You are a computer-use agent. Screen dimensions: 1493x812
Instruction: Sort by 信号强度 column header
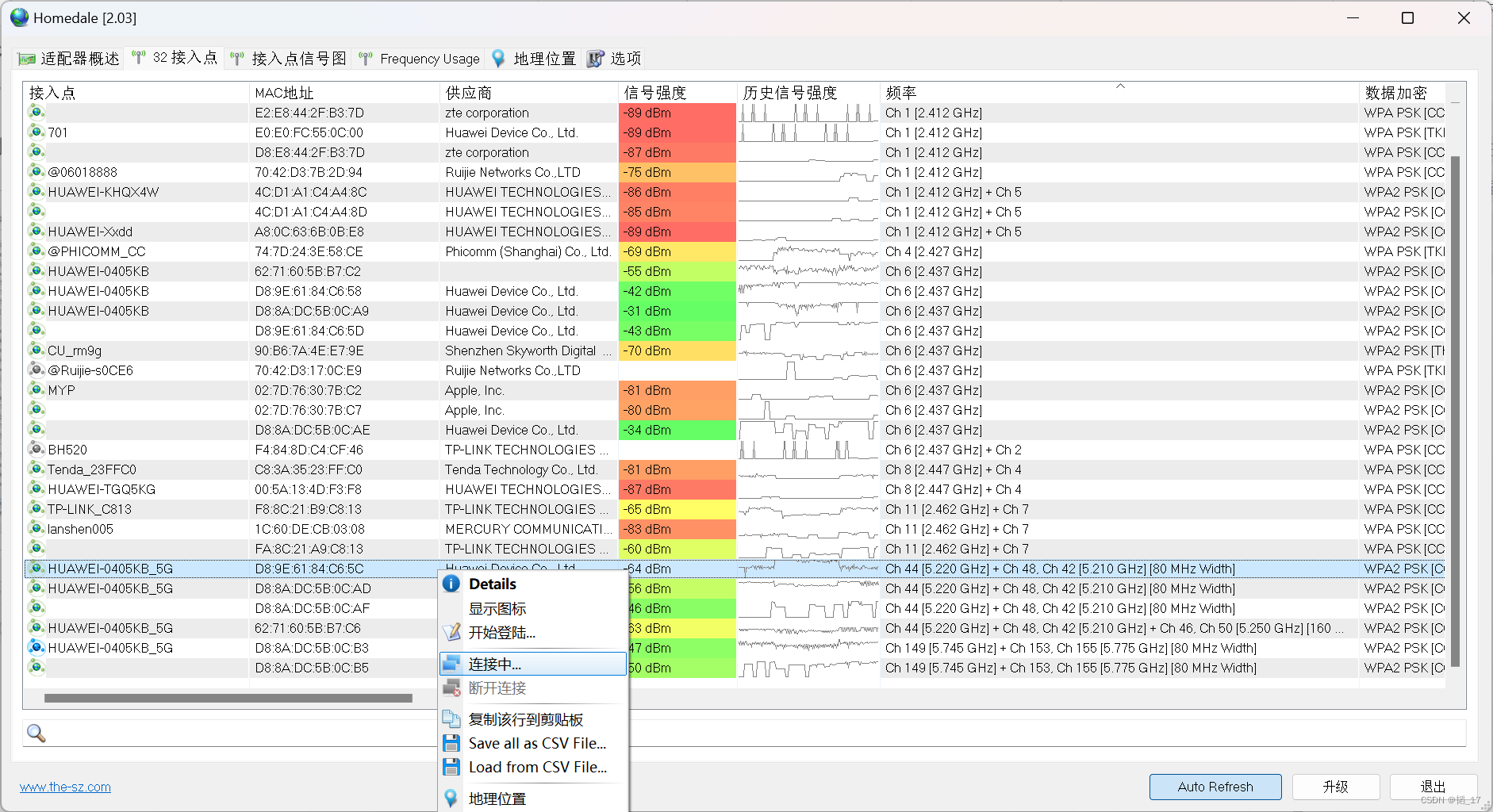point(677,93)
